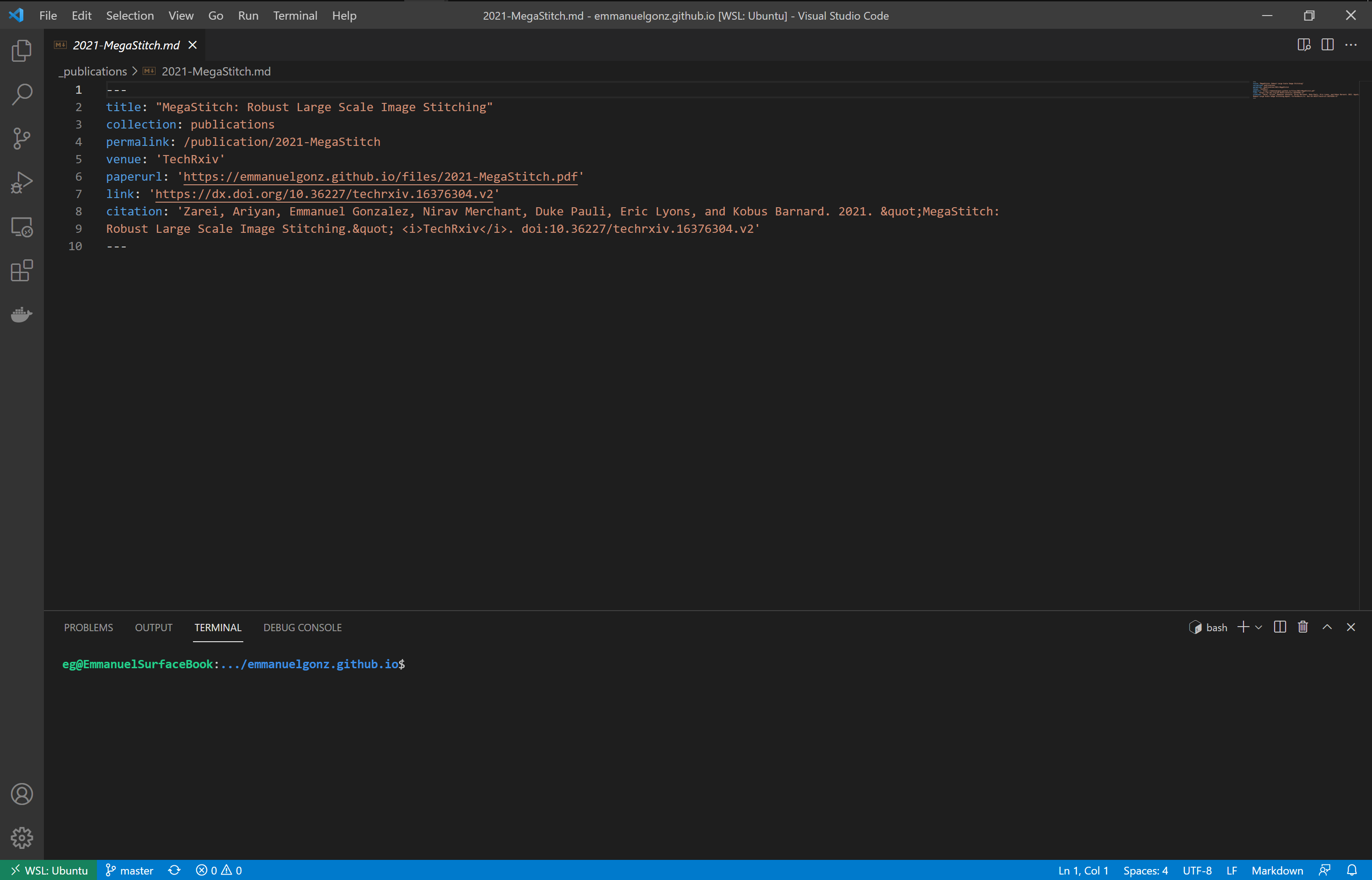Open the Source Control view
Viewport: 1372px width, 880px height.
pos(21,138)
